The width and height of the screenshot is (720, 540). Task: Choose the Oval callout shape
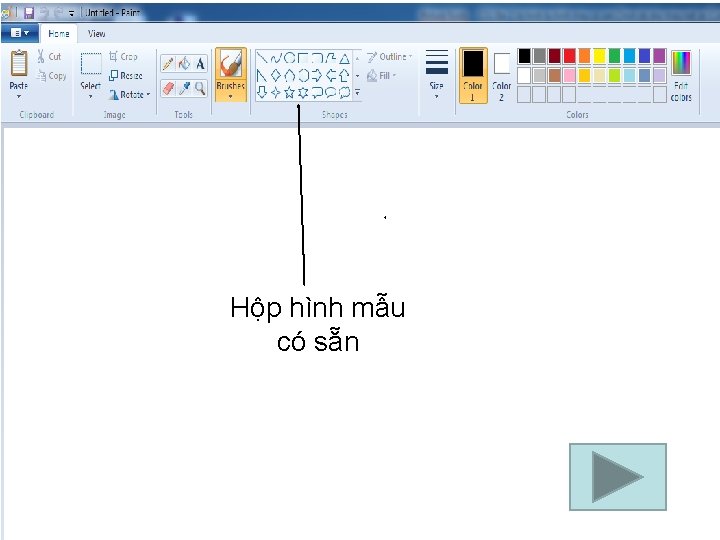click(331, 92)
